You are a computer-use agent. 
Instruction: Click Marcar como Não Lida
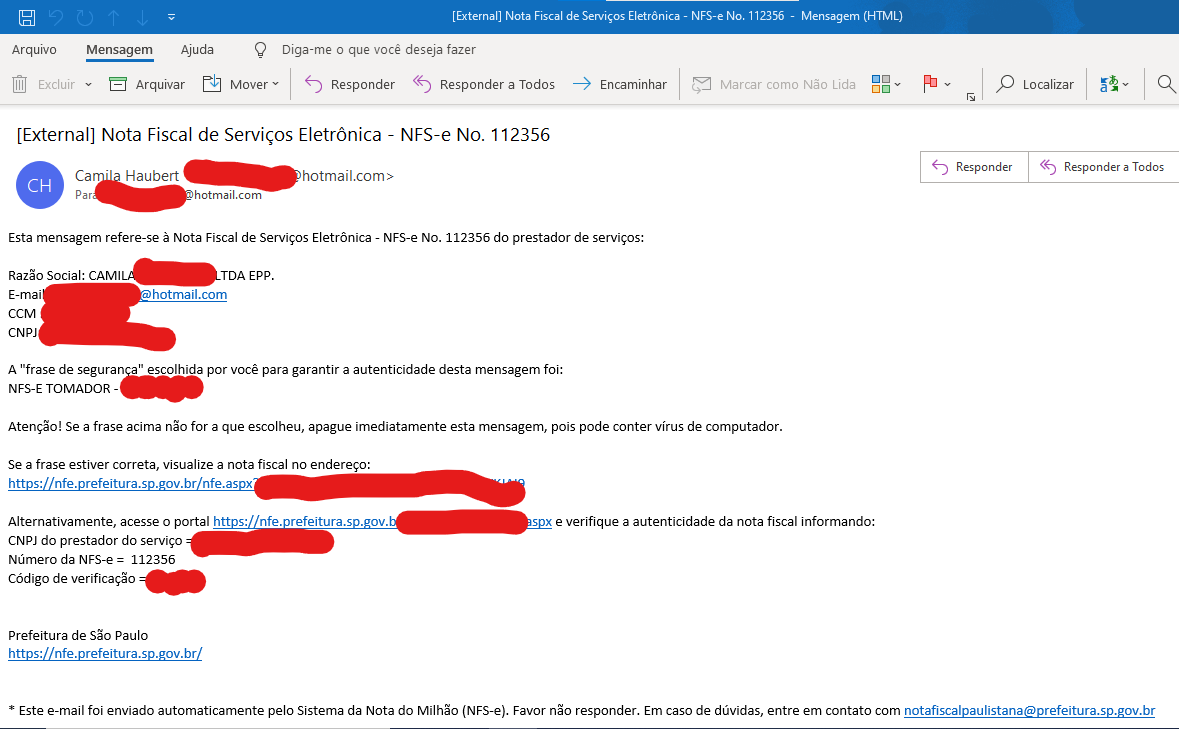click(774, 84)
